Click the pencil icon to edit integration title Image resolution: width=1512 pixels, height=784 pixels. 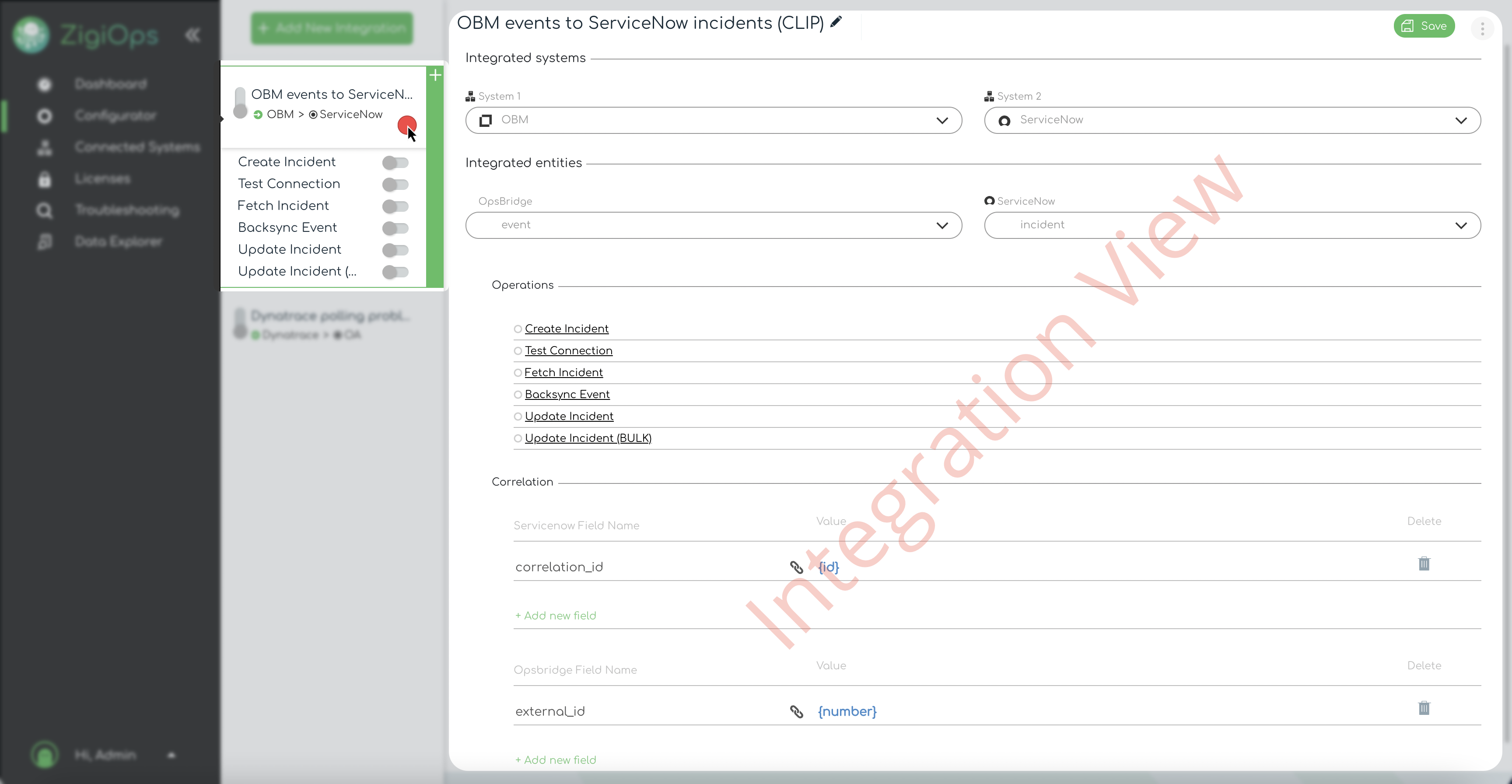pos(836,22)
